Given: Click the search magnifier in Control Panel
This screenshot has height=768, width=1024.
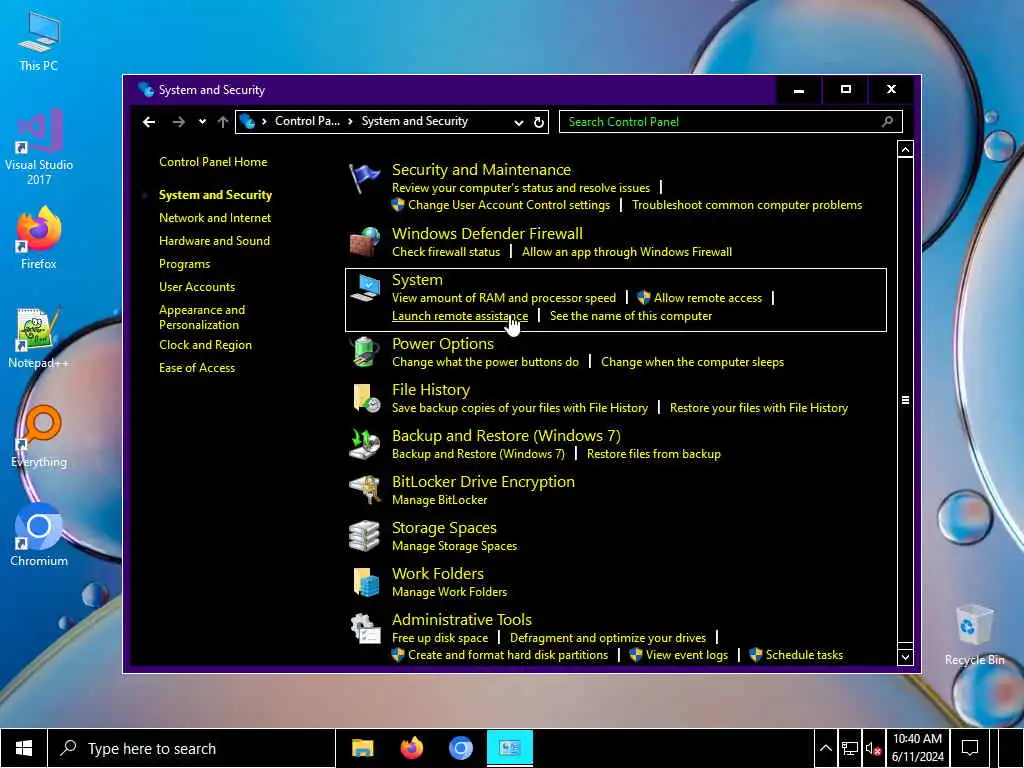Looking at the screenshot, I should point(888,121).
